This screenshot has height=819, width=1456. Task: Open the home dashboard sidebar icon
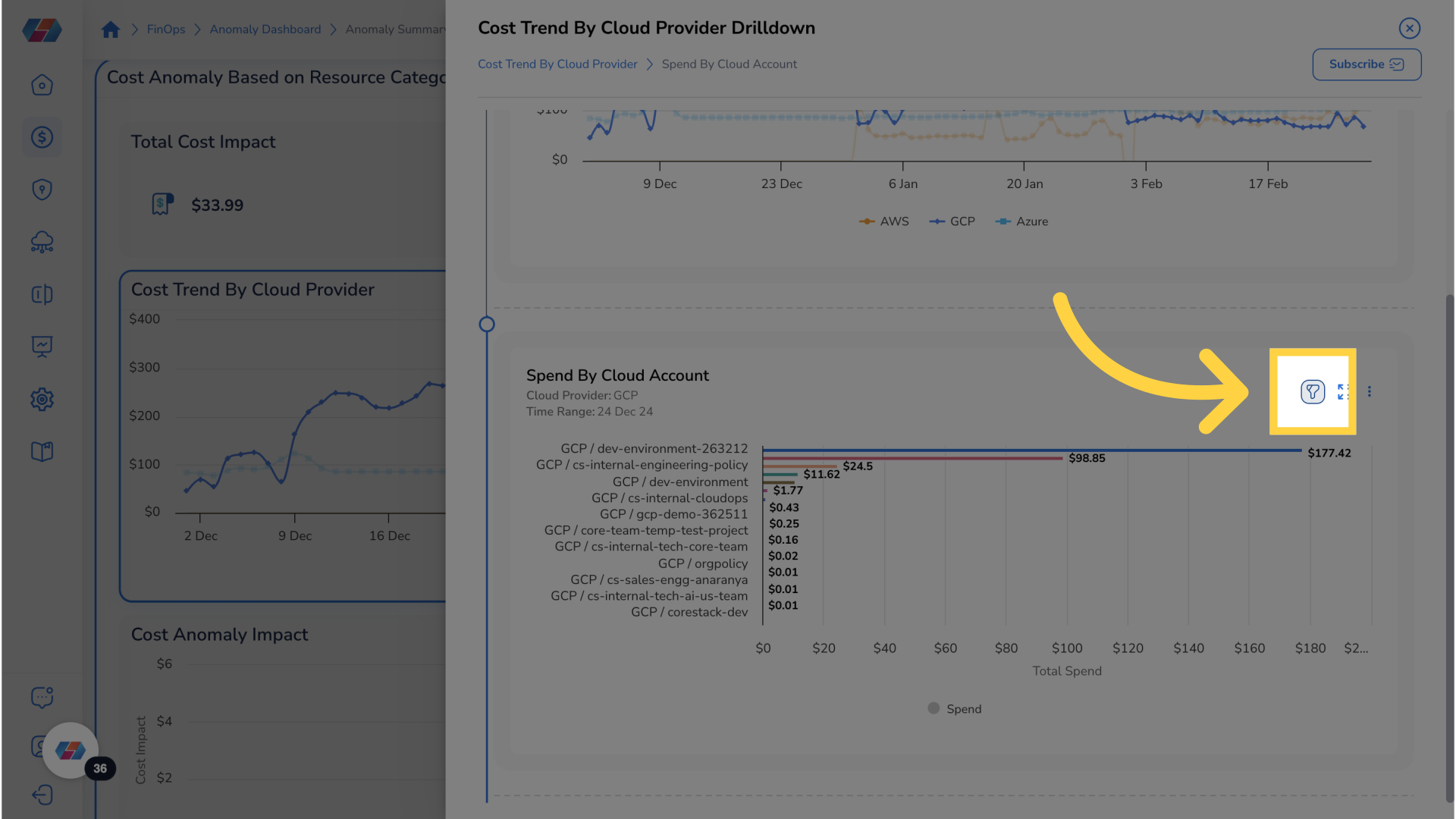42,85
